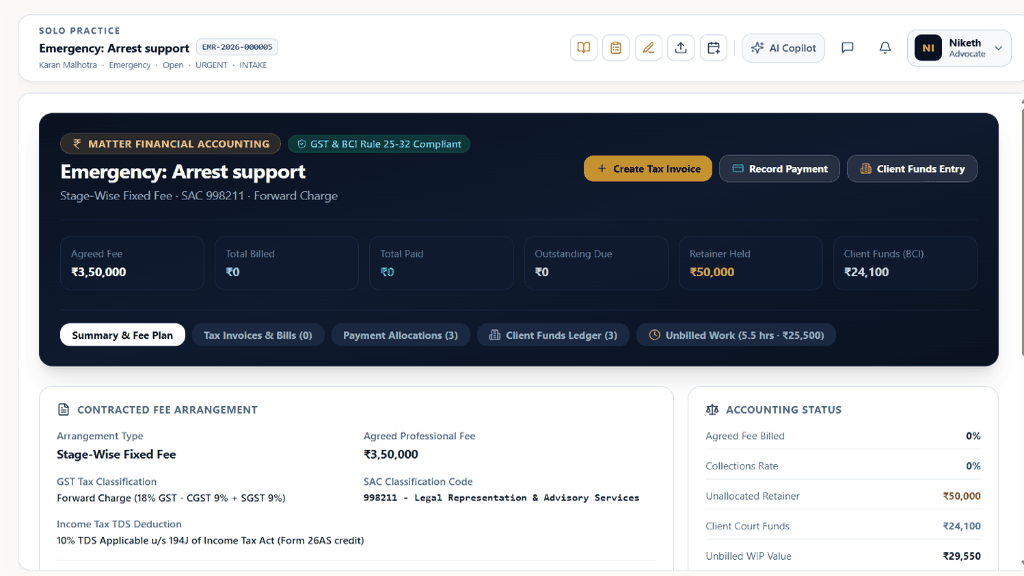Screen dimensions: 1024x576
Task: Click the Agreed Fee ₹3,50,000 card
Action: [132, 263]
